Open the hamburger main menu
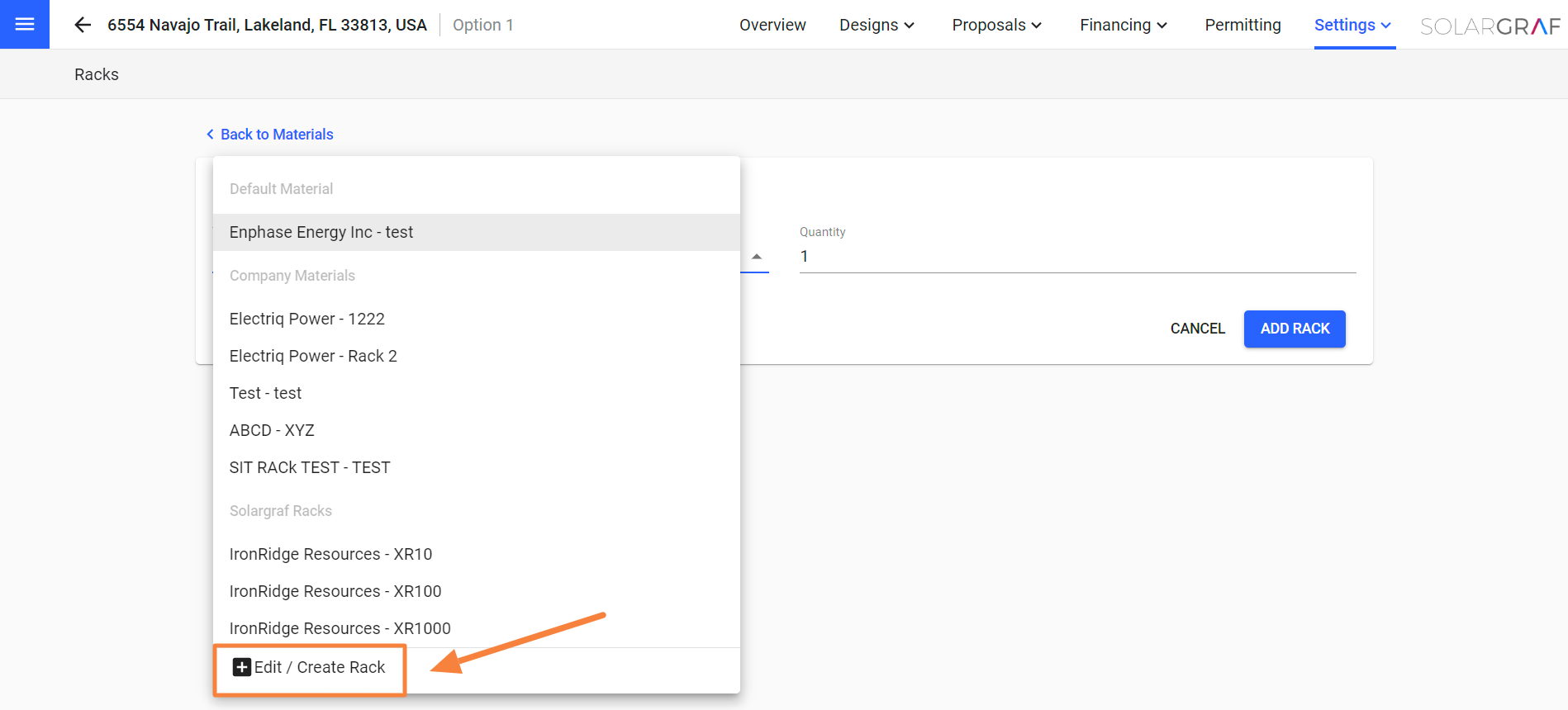The width and height of the screenshot is (1568, 710). coord(25,24)
